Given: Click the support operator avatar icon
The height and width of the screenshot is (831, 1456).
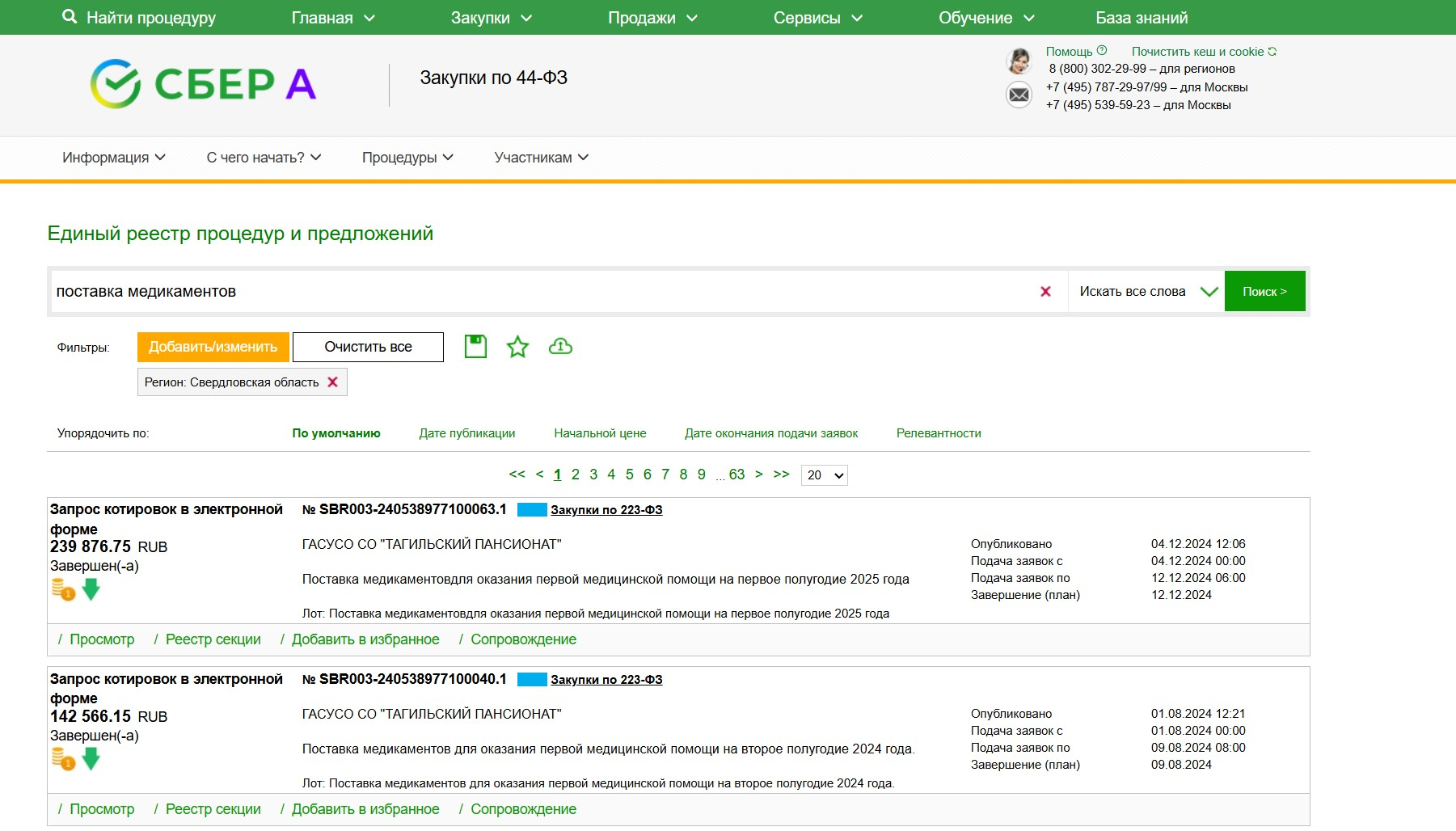Looking at the screenshot, I should tap(1019, 61).
